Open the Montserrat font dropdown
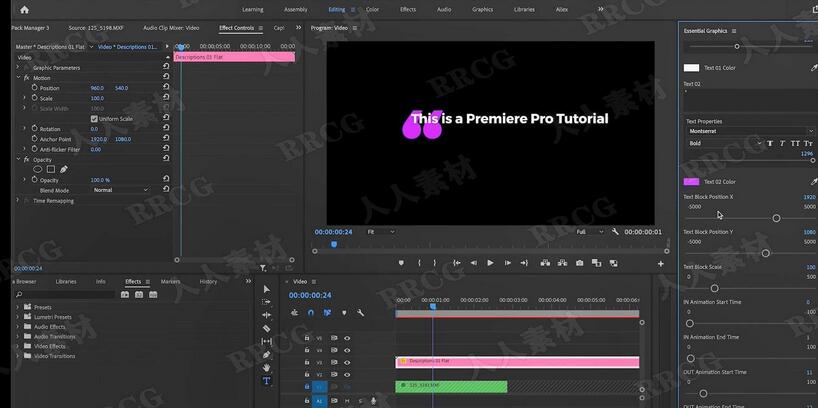The image size is (818, 408). [750, 131]
